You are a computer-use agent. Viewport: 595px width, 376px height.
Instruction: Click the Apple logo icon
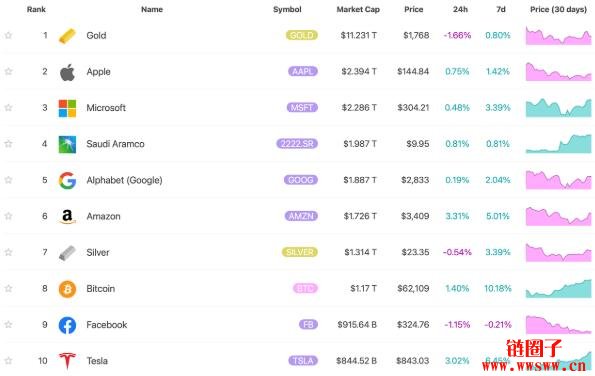[x=67, y=72]
